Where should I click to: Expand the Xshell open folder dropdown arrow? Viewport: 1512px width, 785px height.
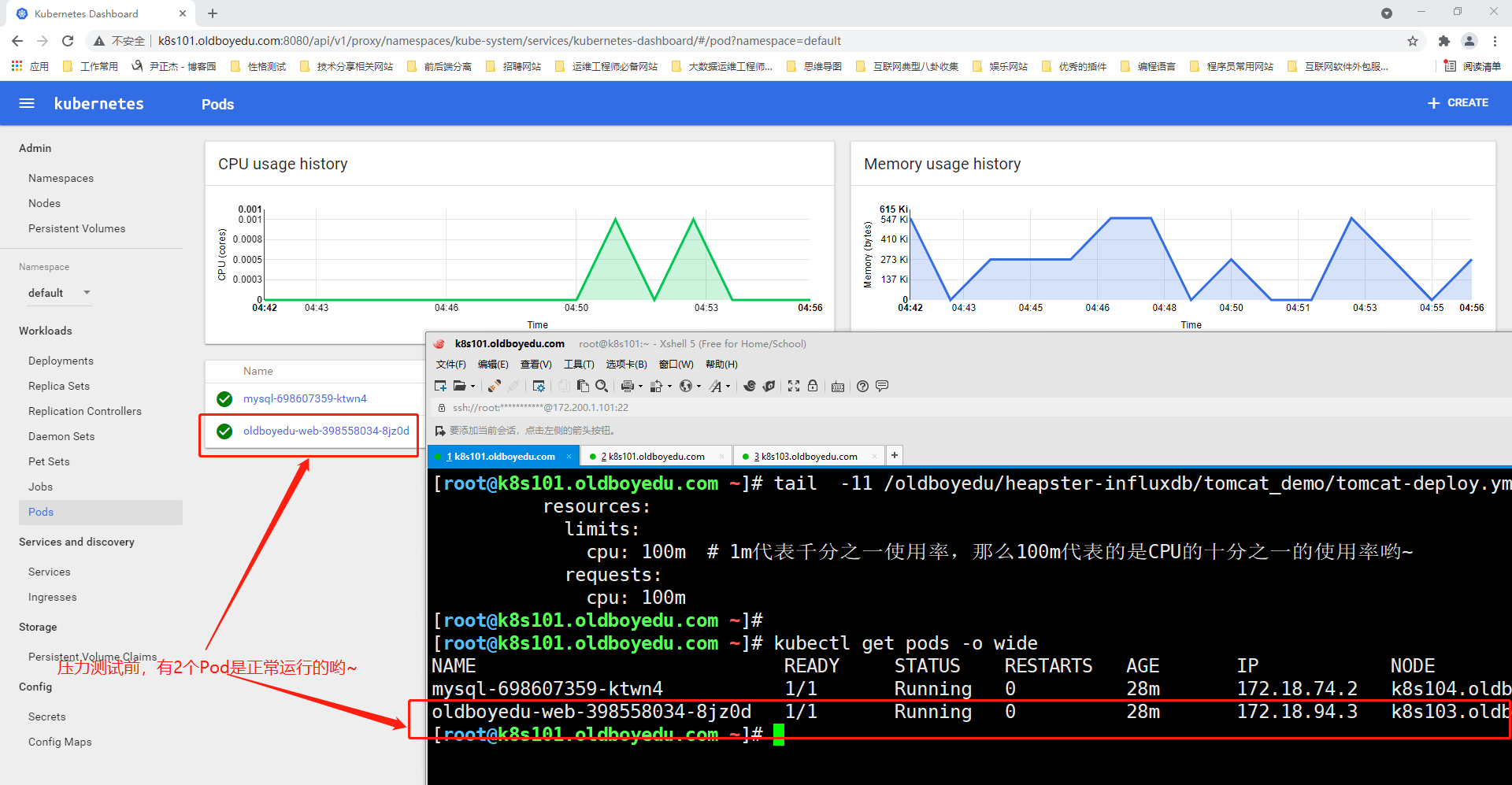point(472,387)
